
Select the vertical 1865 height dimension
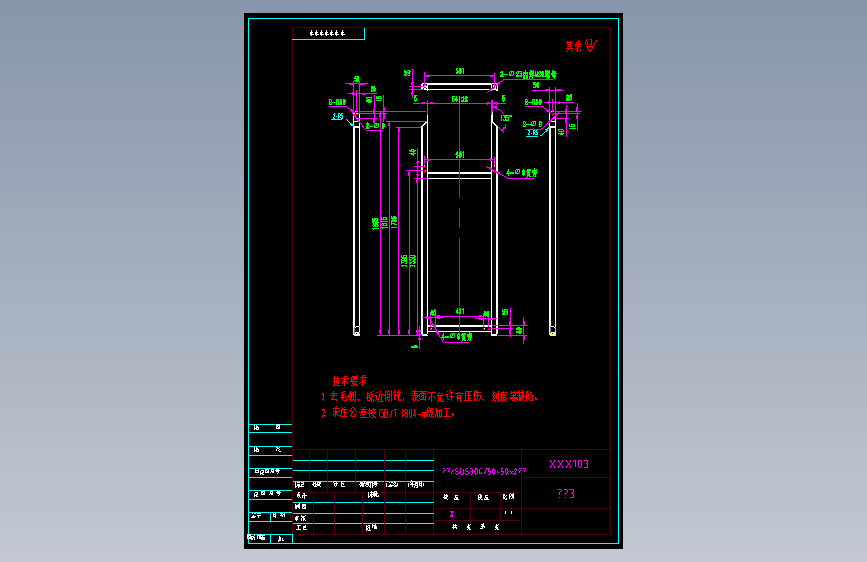[x=376, y=223]
